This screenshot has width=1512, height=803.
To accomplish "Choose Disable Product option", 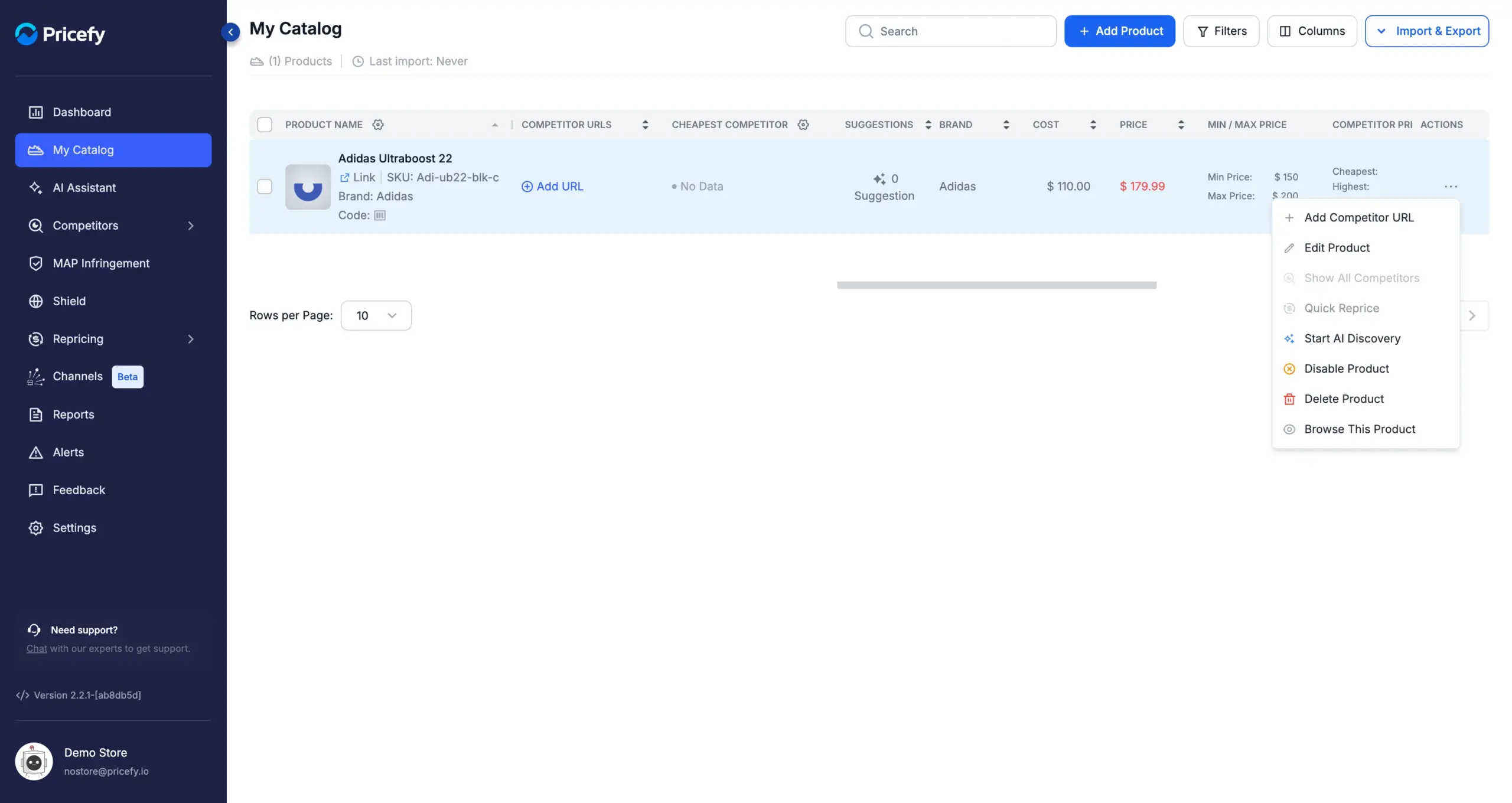I will pos(1366,368).
